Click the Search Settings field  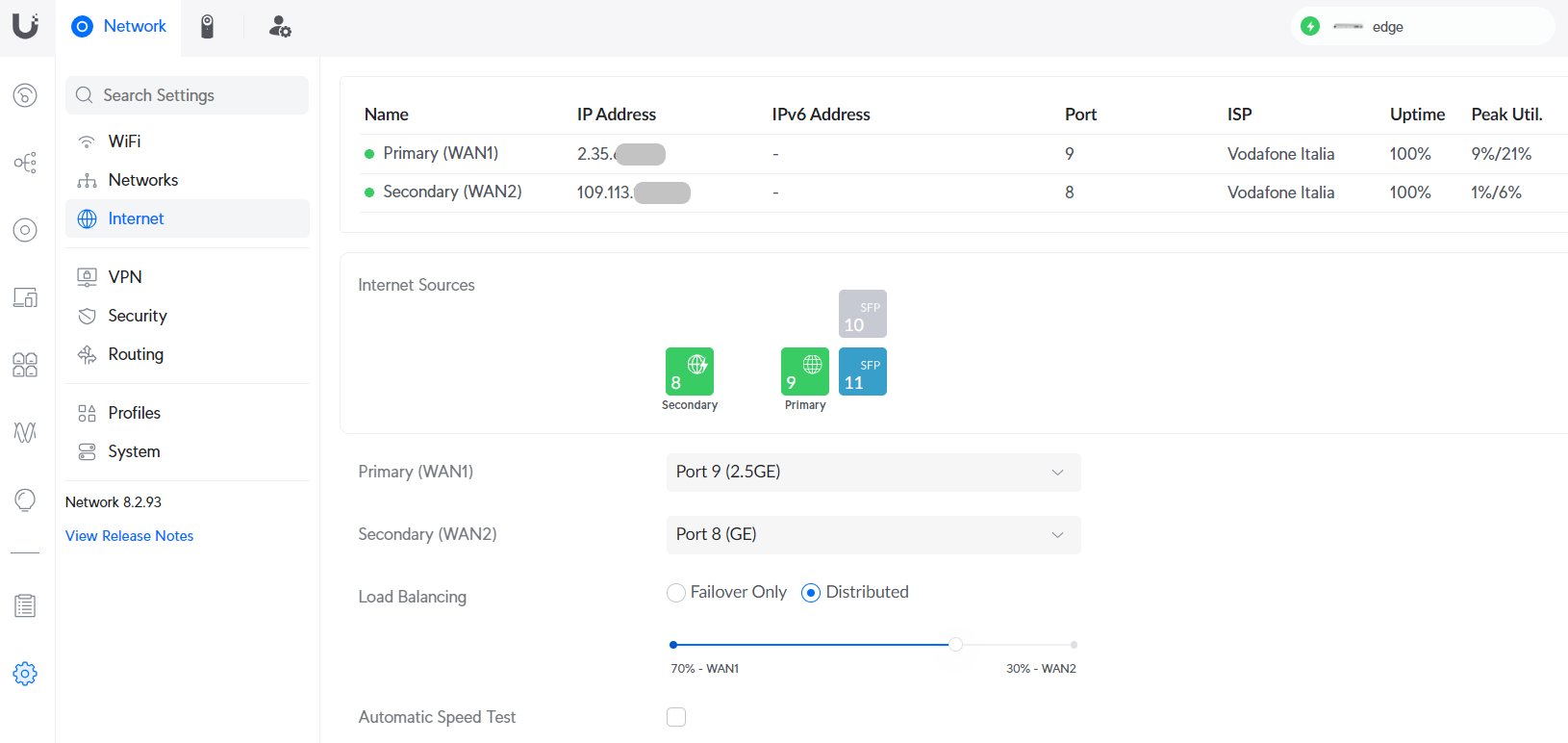click(x=188, y=95)
